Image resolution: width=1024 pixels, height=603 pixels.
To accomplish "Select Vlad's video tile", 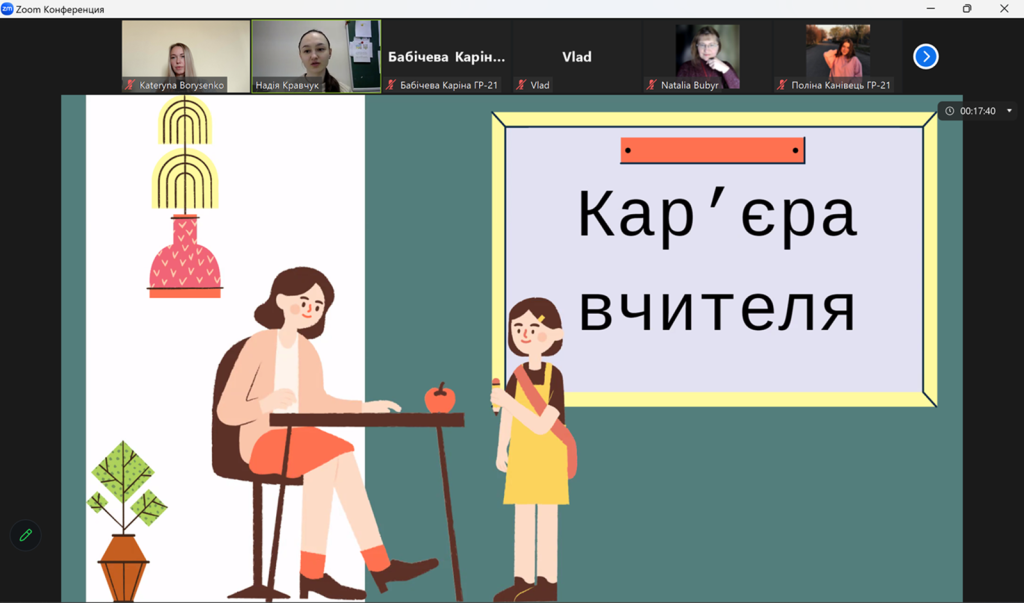I will tap(576, 50).
